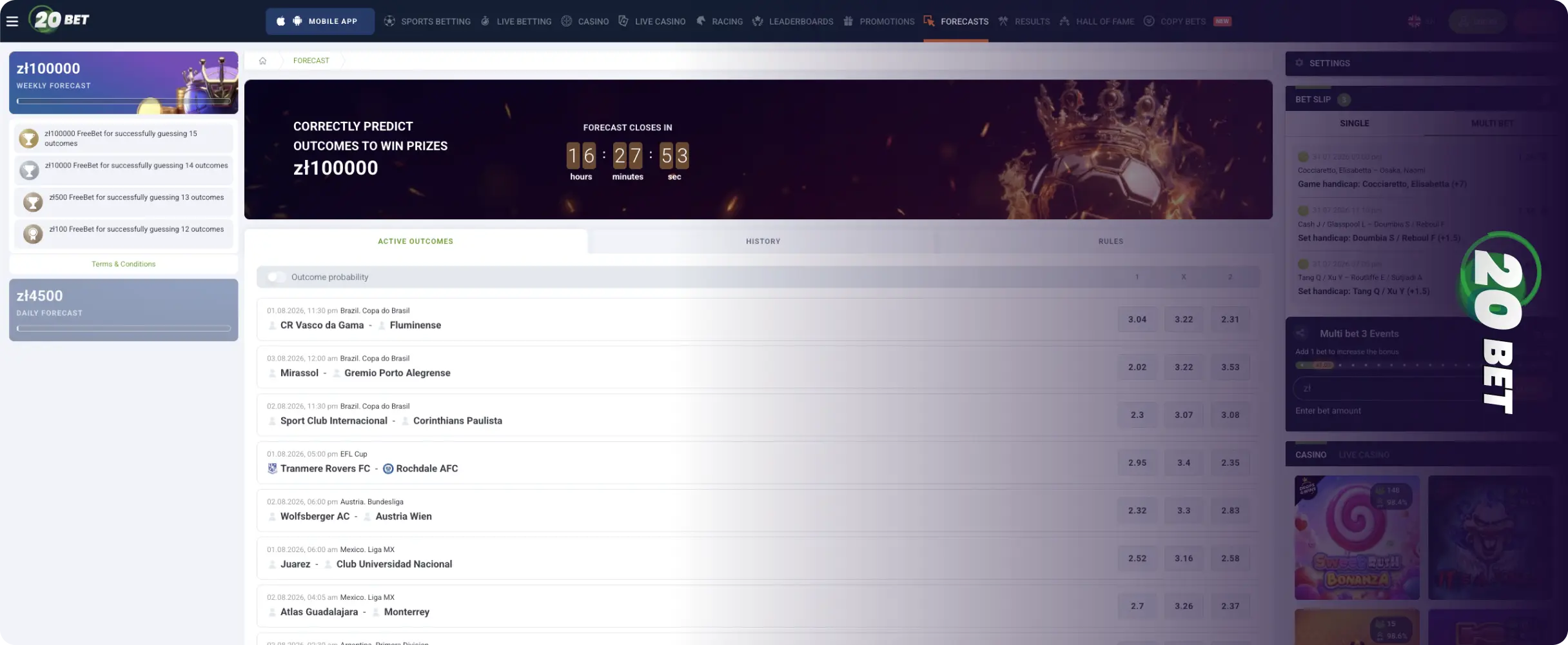Image resolution: width=1568 pixels, height=645 pixels.
Task: Switch to Rules tab
Action: (1110, 241)
